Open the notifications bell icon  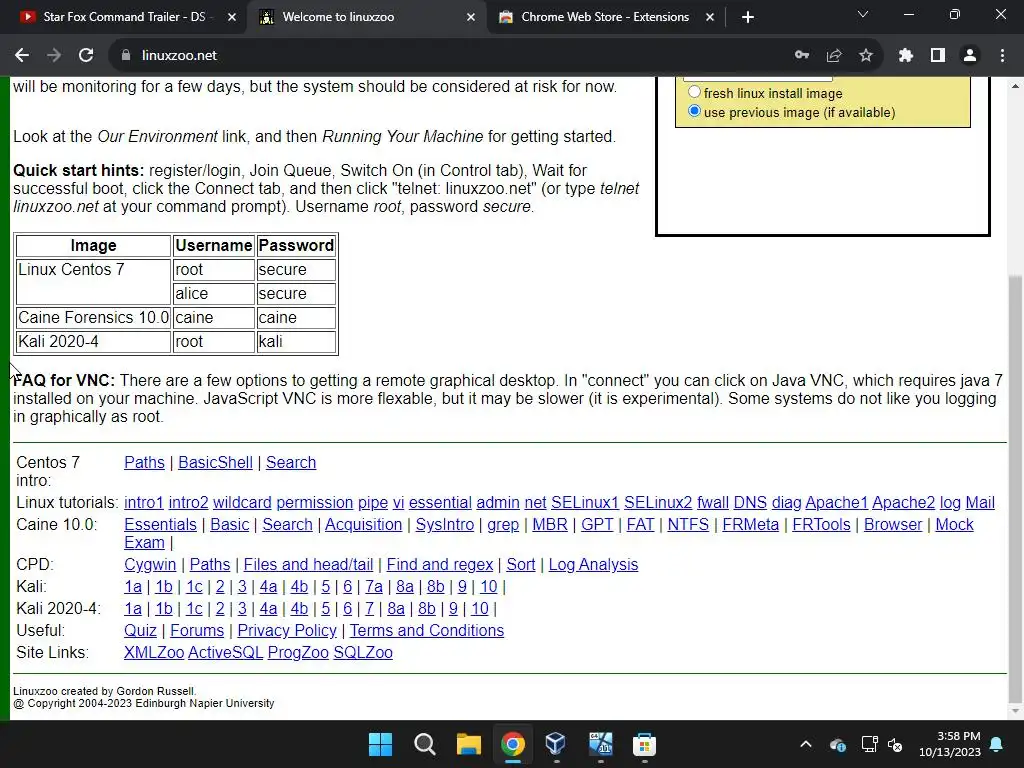[997, 744]
